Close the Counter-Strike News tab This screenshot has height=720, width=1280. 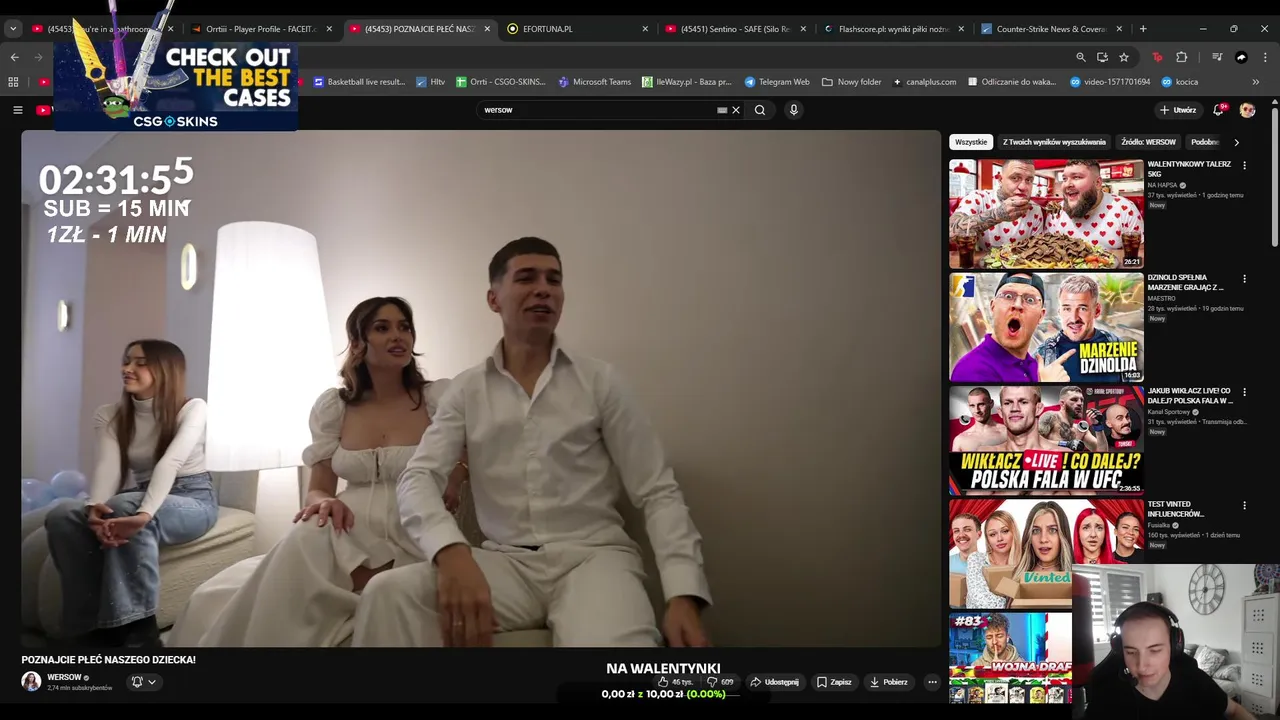pyautogui.click(x=1119, y=29)
